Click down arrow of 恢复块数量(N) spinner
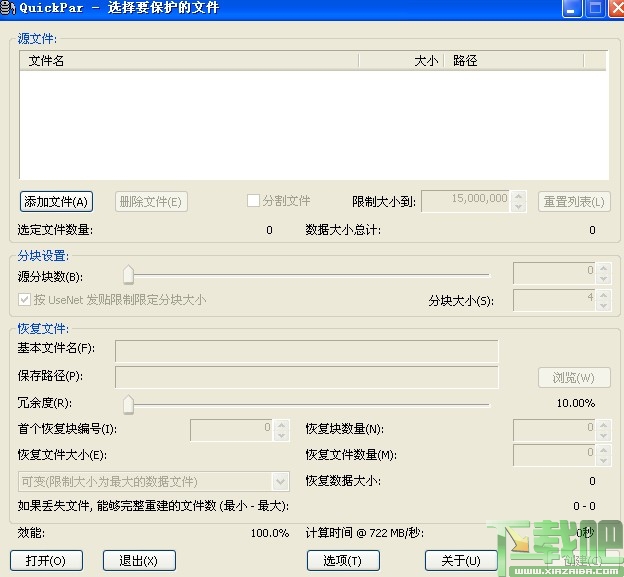 [x=603, y=435]
